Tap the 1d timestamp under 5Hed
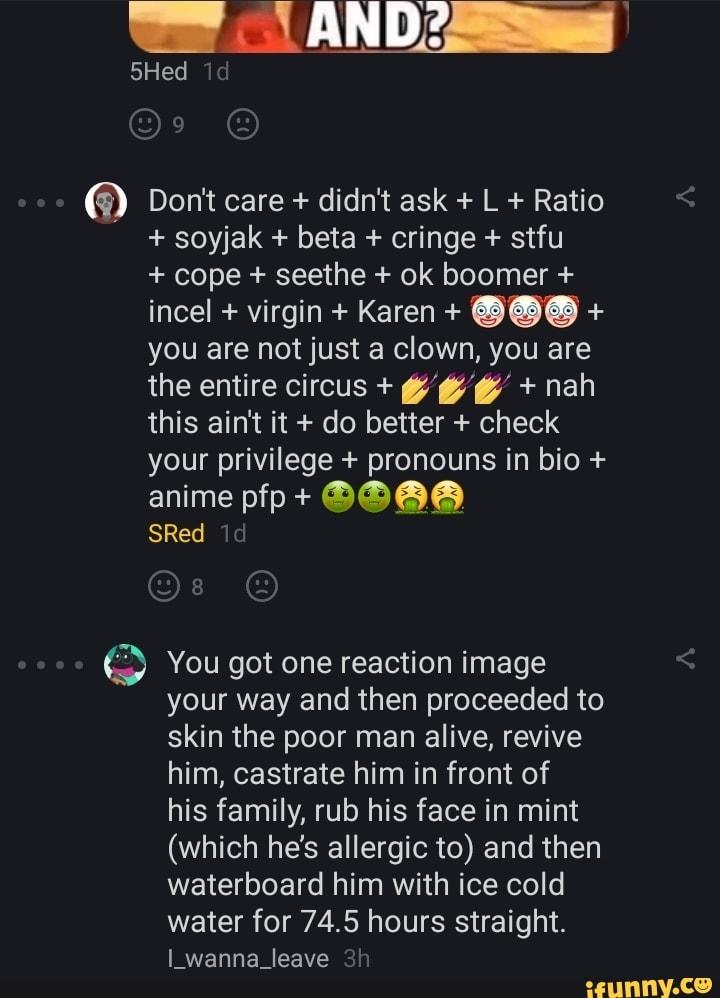720x998 pixels. [x=214, y=71]
